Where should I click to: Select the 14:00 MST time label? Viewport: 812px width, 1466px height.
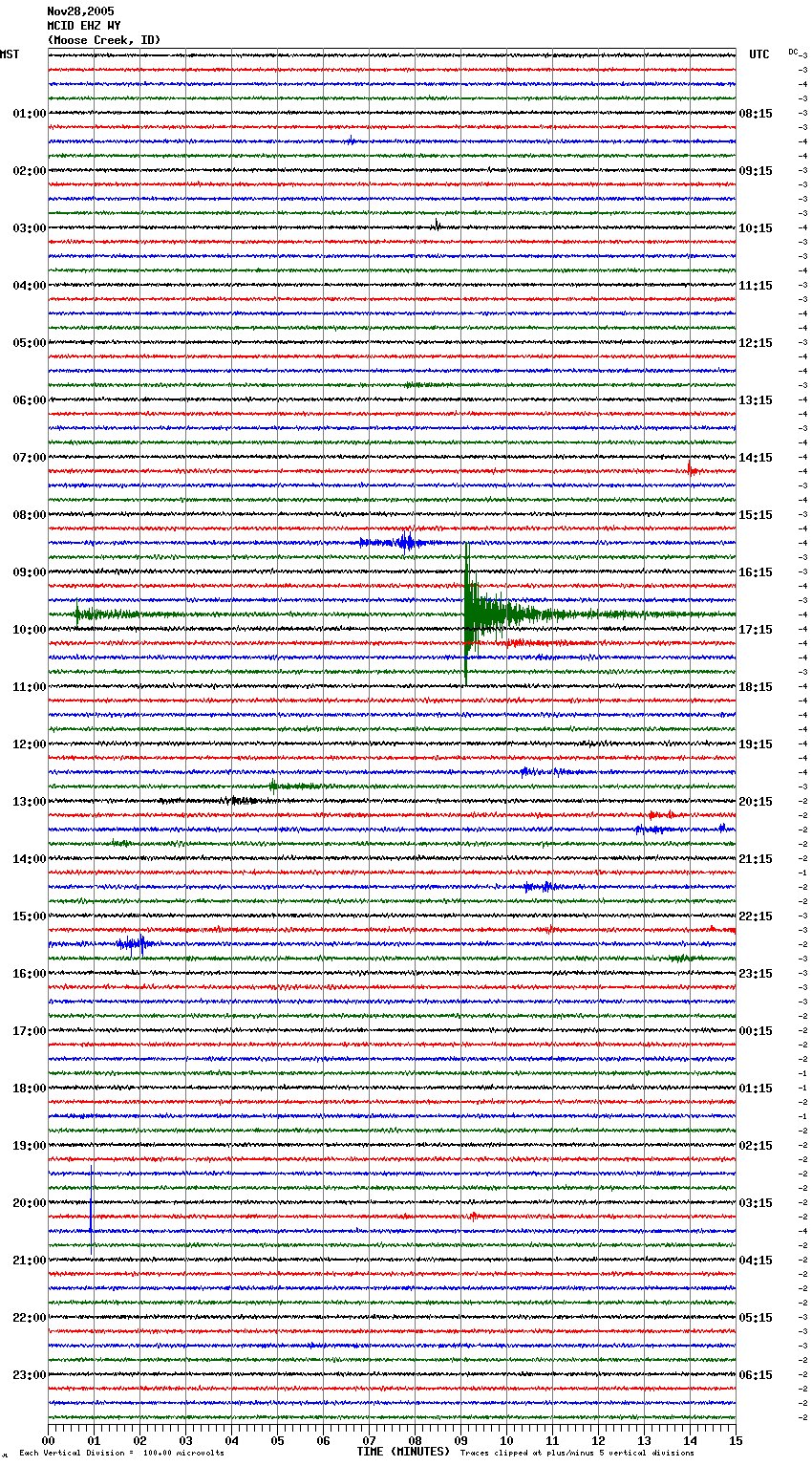30,859
